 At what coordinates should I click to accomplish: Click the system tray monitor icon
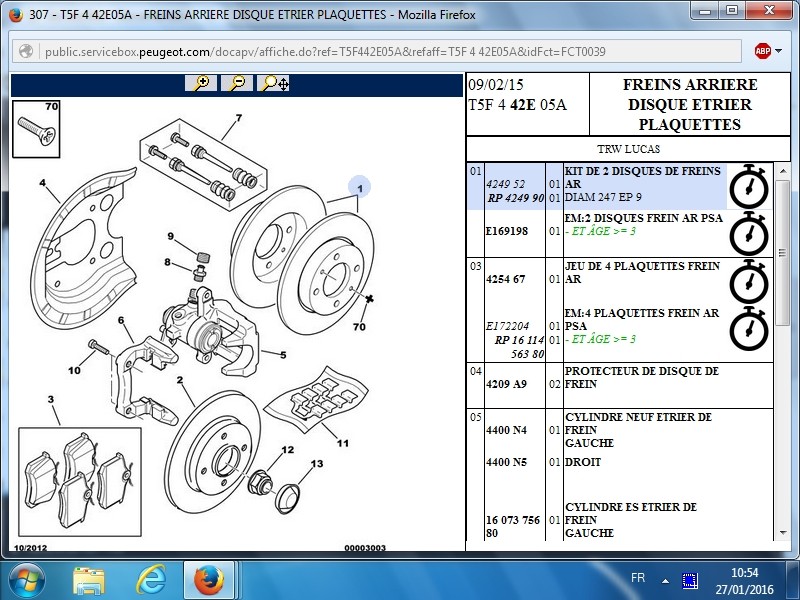tap(690, 581)
